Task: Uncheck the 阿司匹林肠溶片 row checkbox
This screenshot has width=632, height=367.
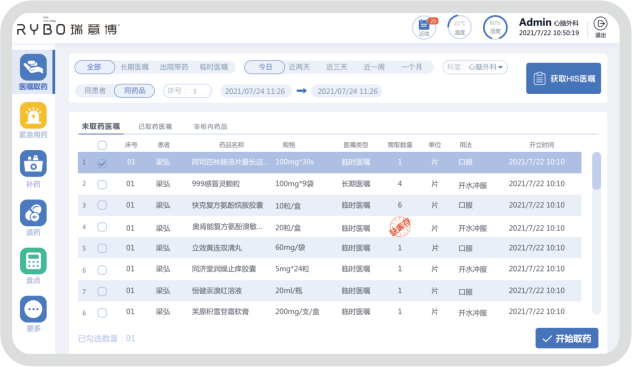Action: (x=102, y=163)
